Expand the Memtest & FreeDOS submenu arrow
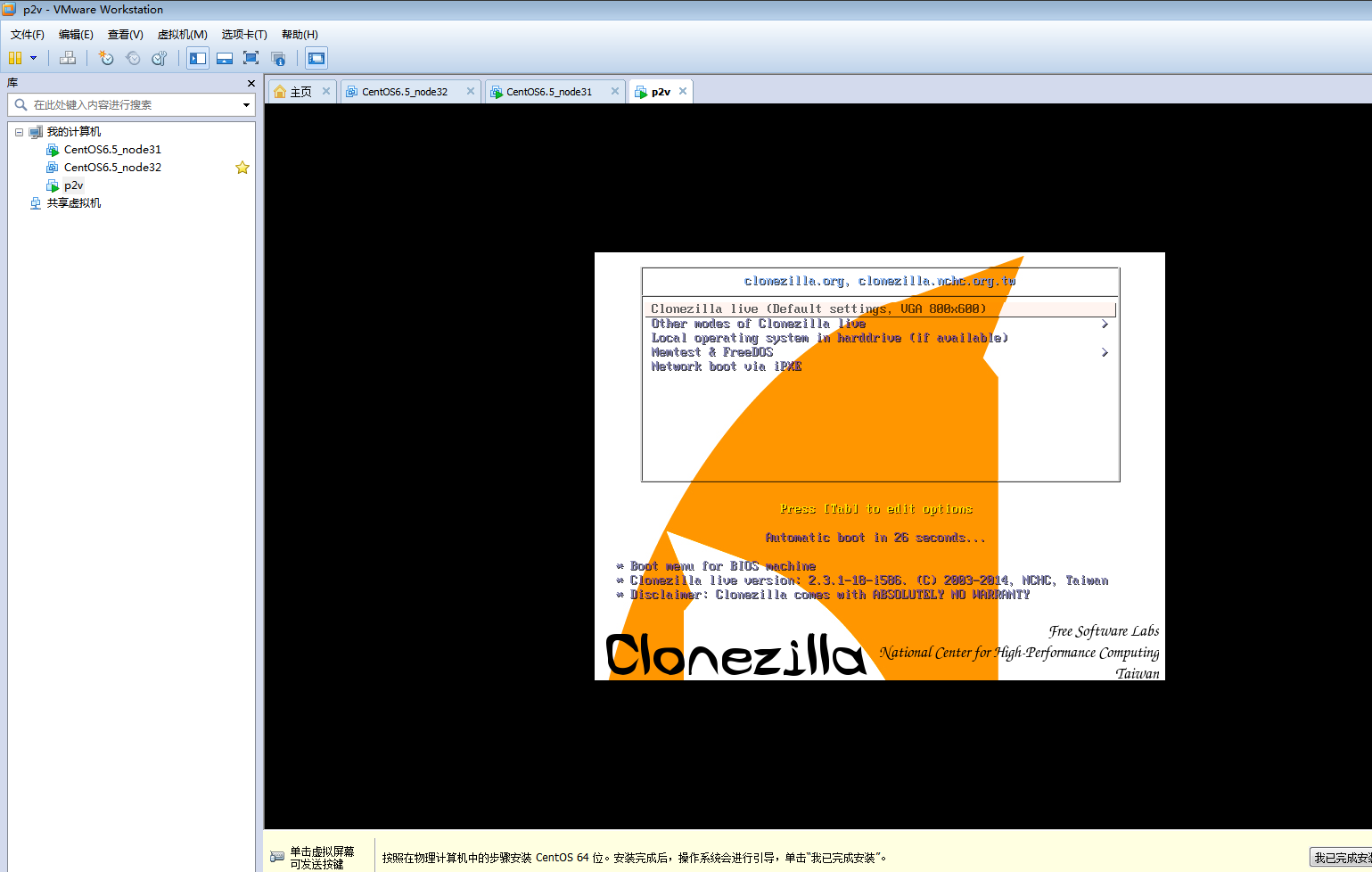The width and height of the screenshot is (1372, 872). point(1105,352)
